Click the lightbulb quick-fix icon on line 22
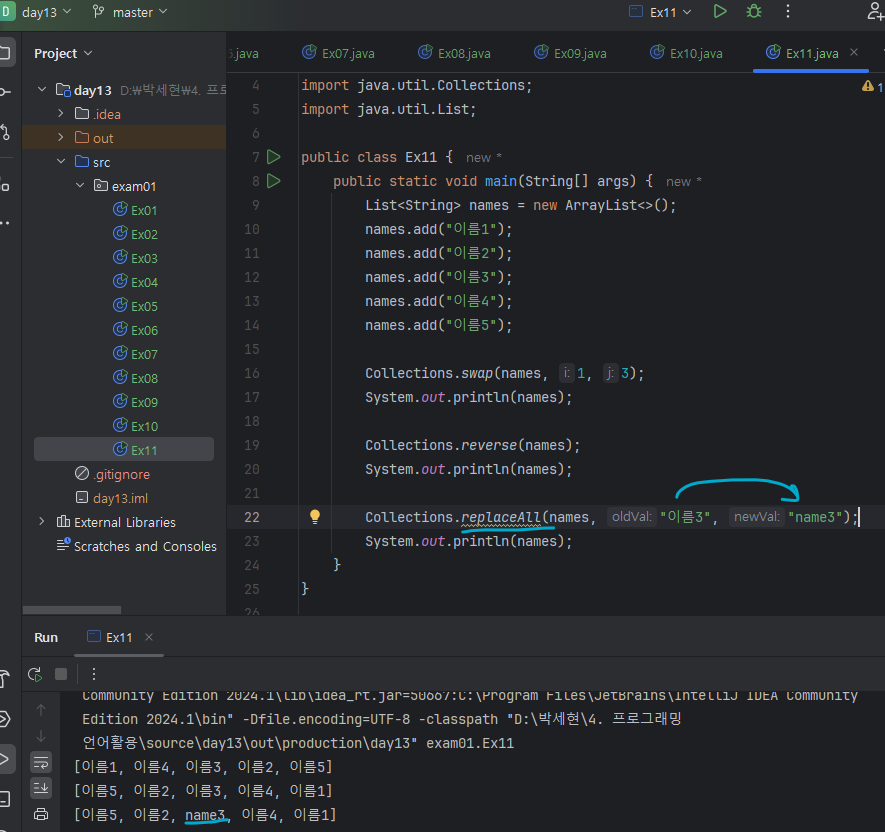The width and height of the screenshot is (885, 832). (314, 517)
